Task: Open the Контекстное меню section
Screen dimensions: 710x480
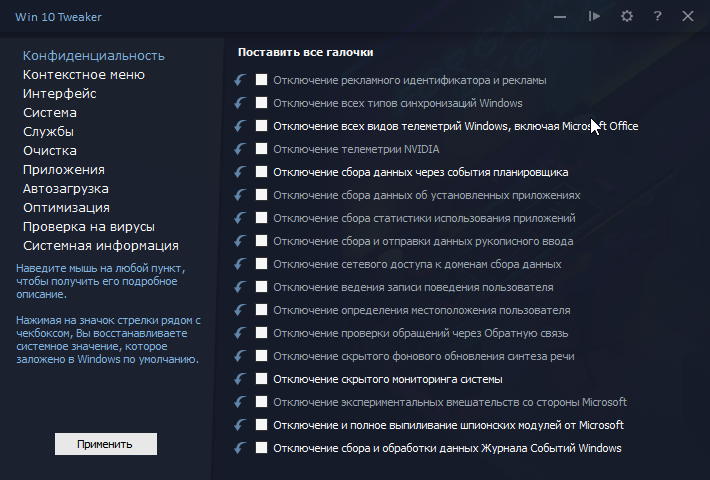Action: click(x=84, y=75)
